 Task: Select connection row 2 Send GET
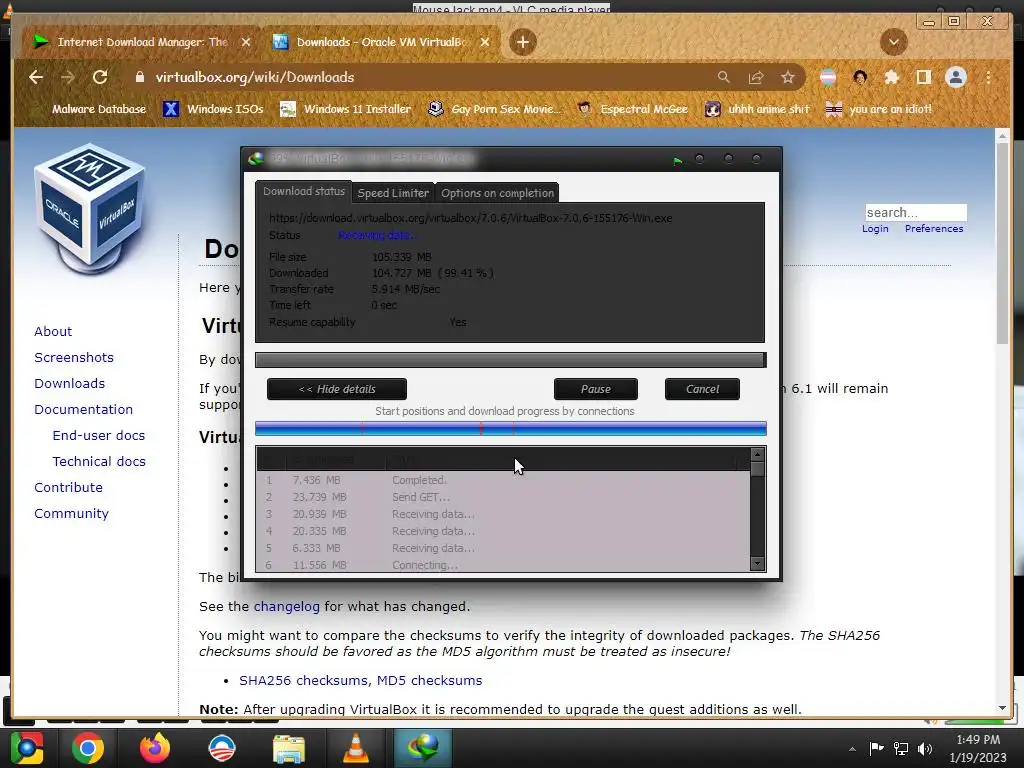pyautogui.click(x=504, y=497)
